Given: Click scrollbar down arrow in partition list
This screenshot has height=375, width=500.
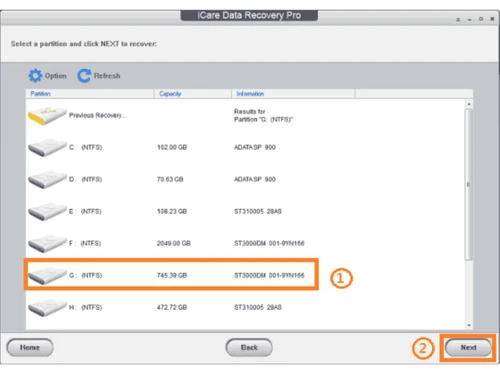Looking at the screenshot, I should tap(469, 325).
